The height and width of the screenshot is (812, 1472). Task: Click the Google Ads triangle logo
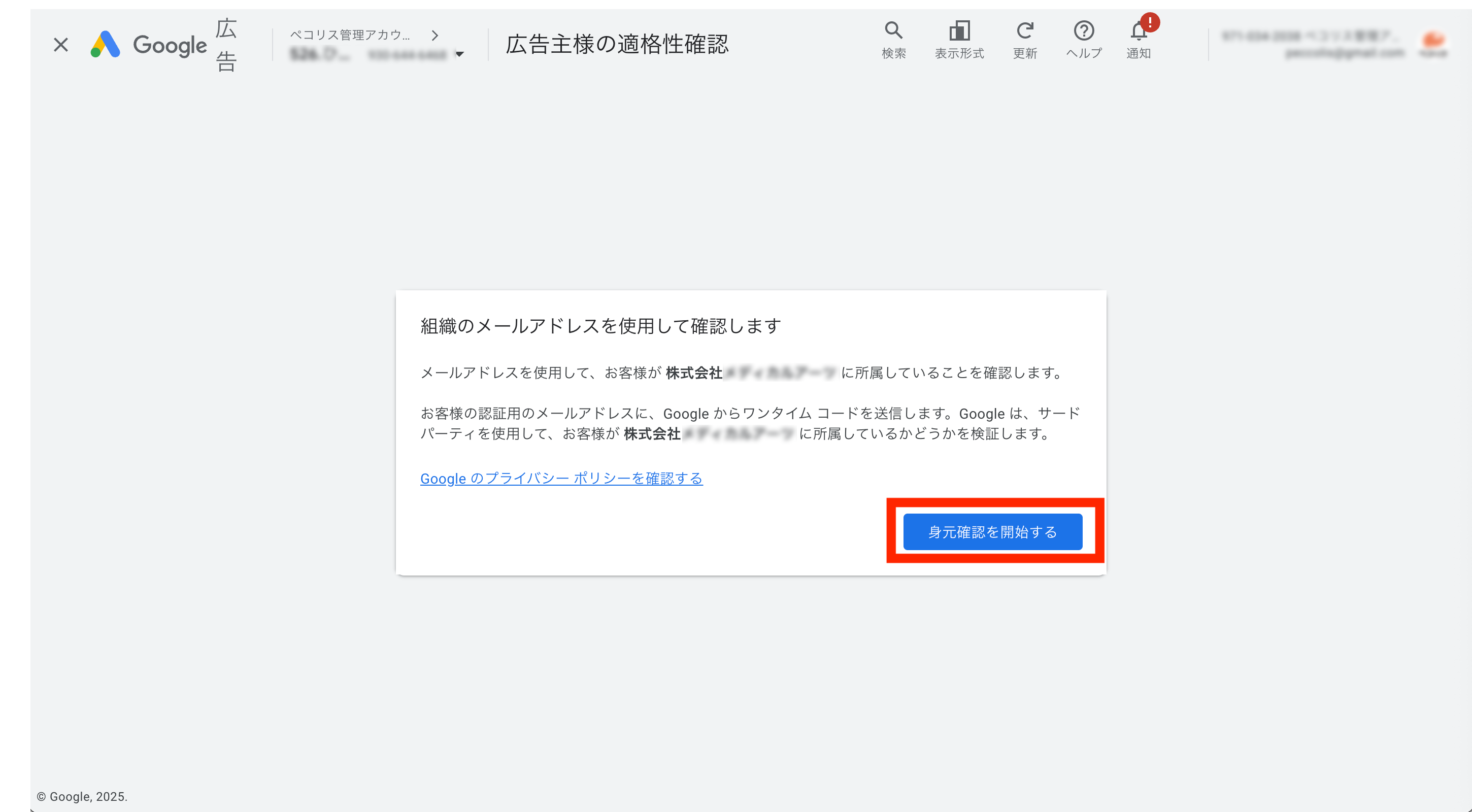click(x=105, y=45)
